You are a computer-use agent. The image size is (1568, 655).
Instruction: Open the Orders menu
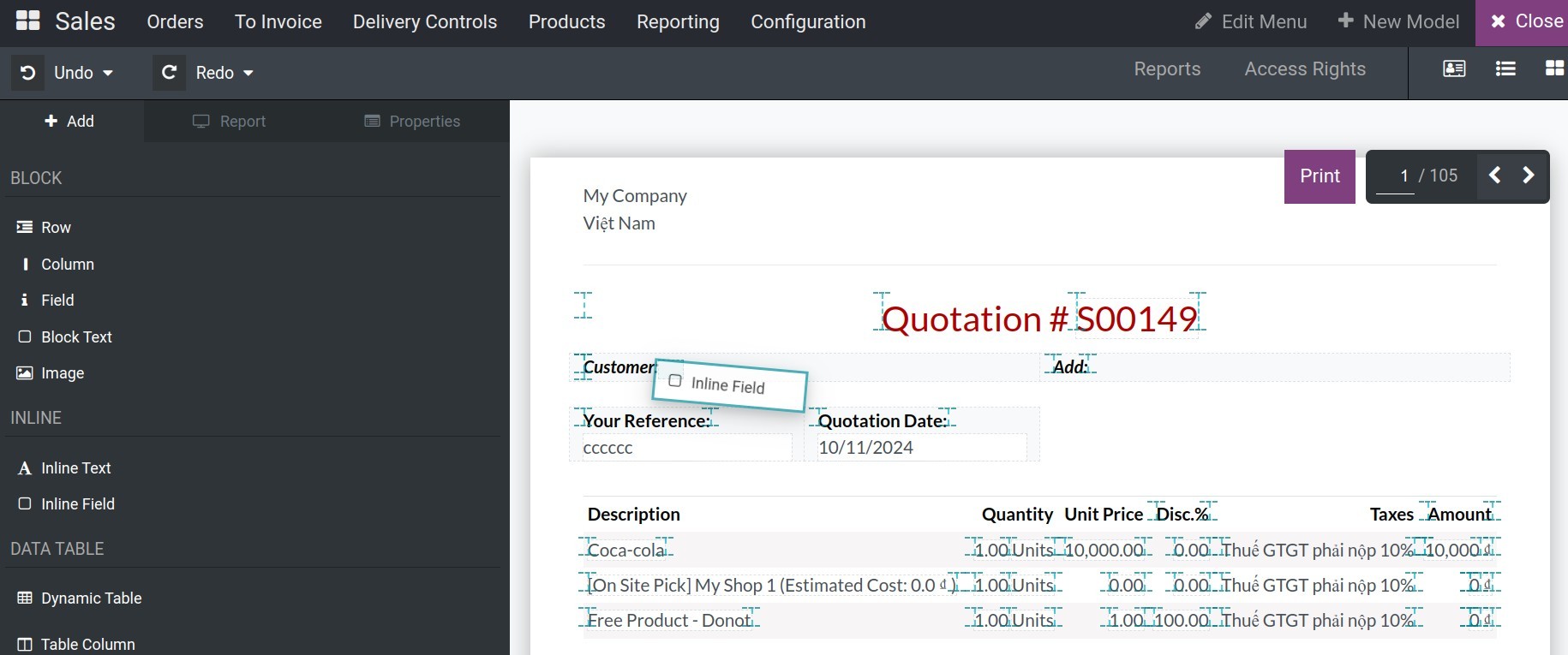[x=175, y=22]
